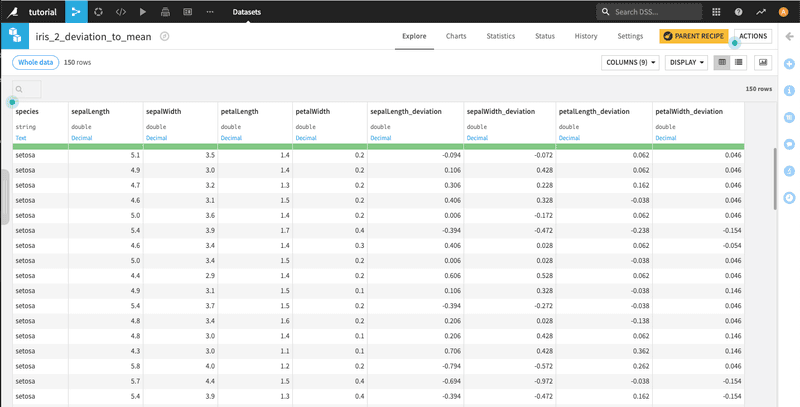
Task: Open the COLUMNS (9) dropdown
Action: (630, 62)
